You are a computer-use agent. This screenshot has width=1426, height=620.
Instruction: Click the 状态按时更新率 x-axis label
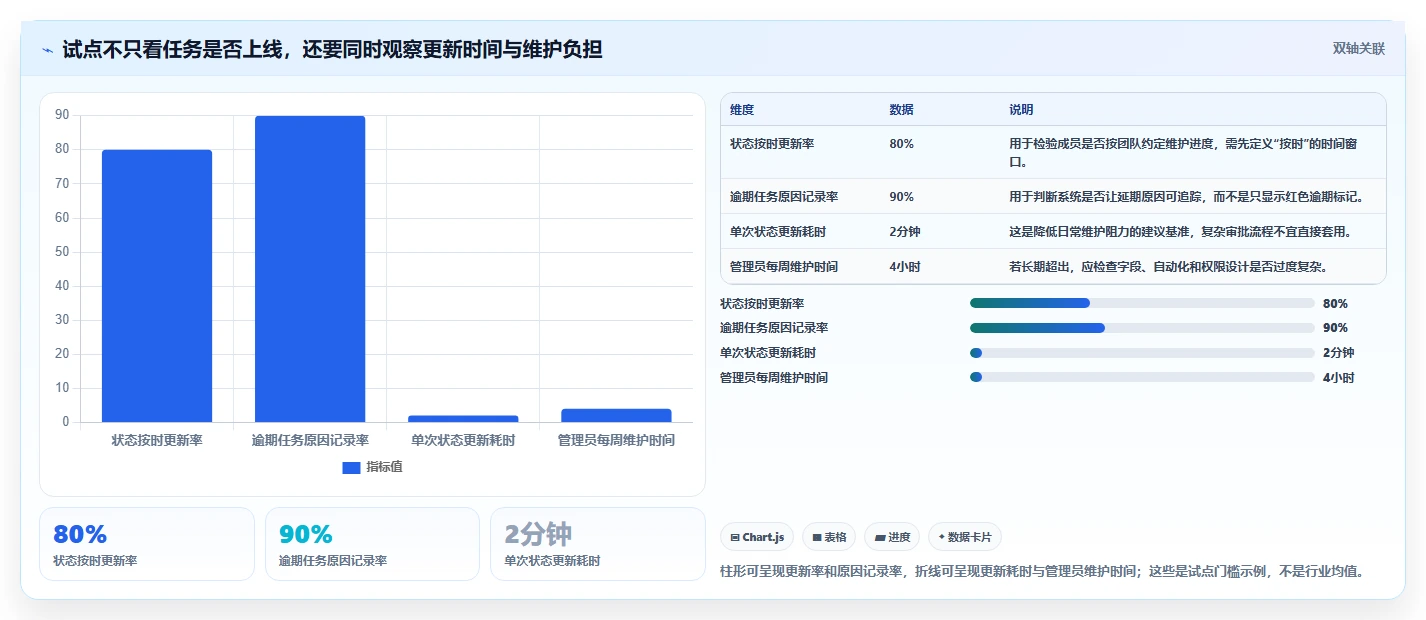click(157, 440)
